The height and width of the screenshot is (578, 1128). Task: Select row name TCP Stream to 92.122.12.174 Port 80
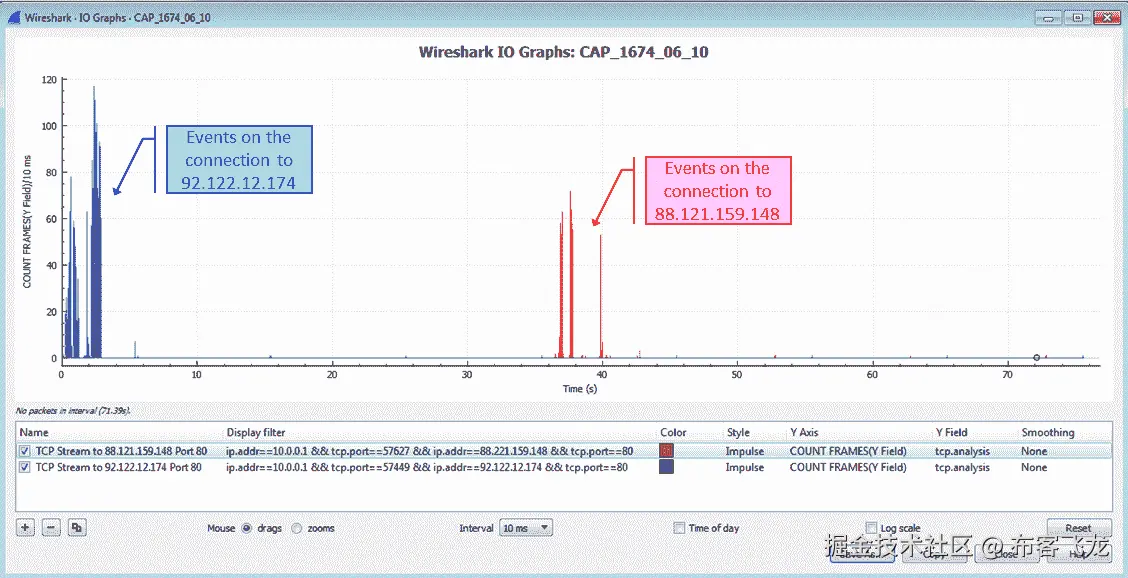(119, 467)
